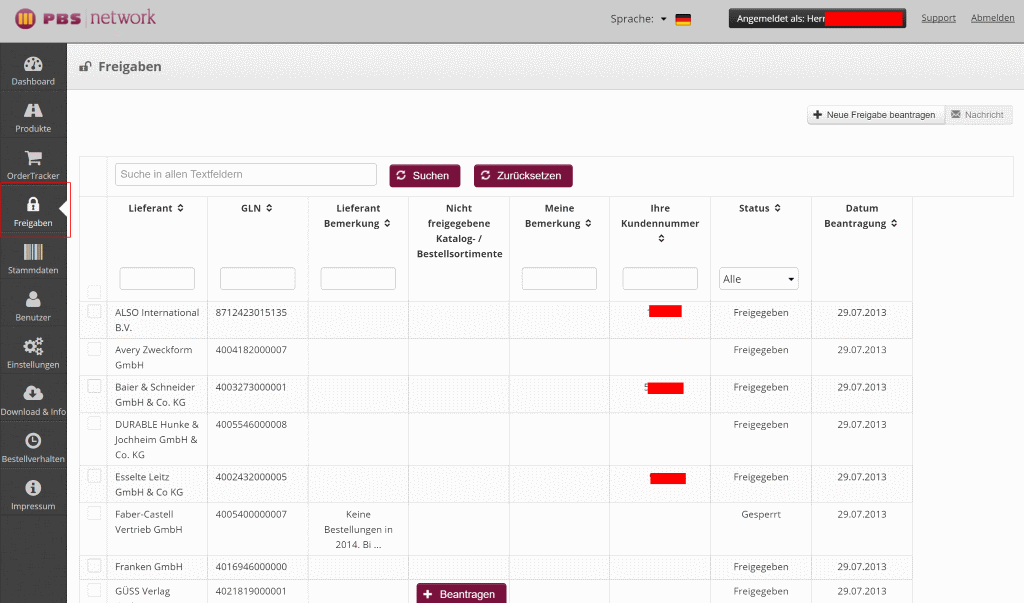Viewport: 1024px width, 603px height.
Task: Open the Dashboard gauge icon
Action: click(33, 64)
